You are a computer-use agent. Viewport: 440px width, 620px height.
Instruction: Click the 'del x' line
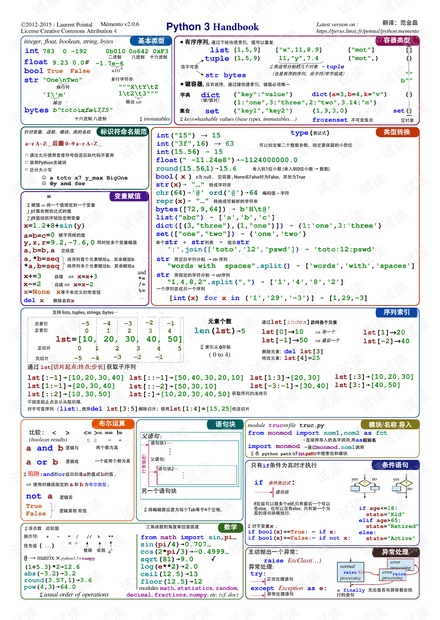[x=34, y=300]
